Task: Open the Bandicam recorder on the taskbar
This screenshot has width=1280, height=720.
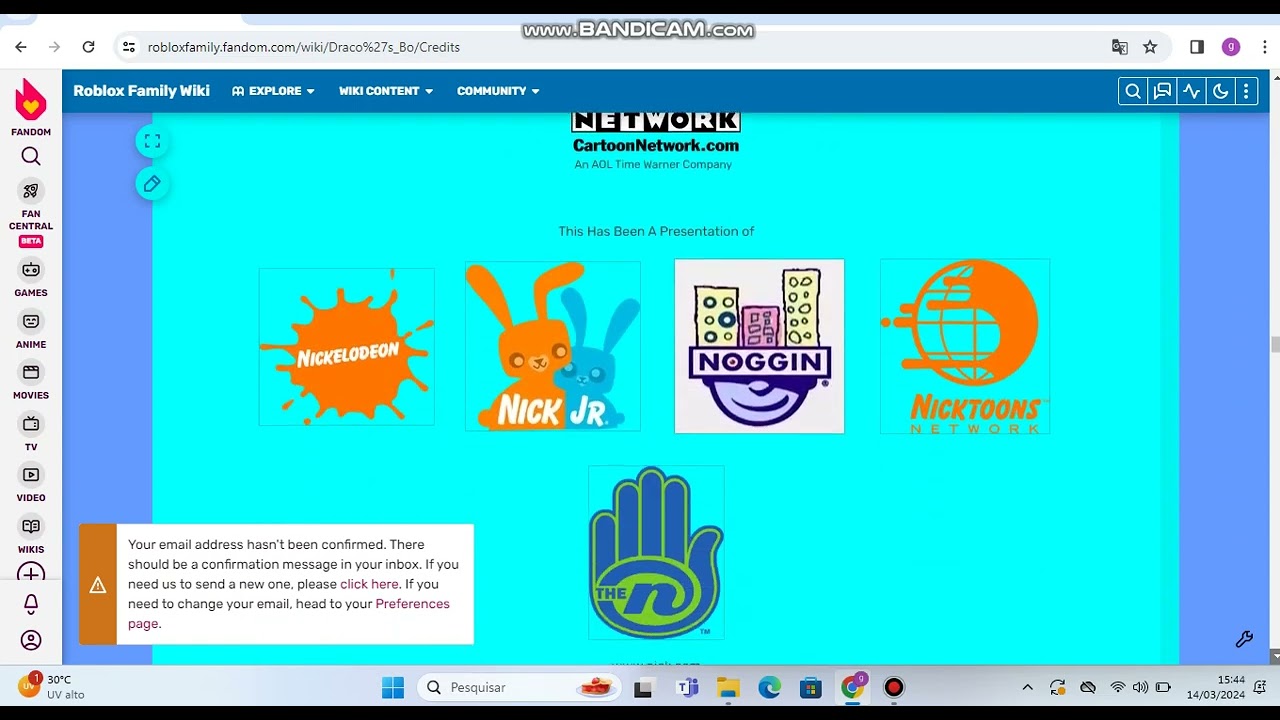Action: (894, 688)
